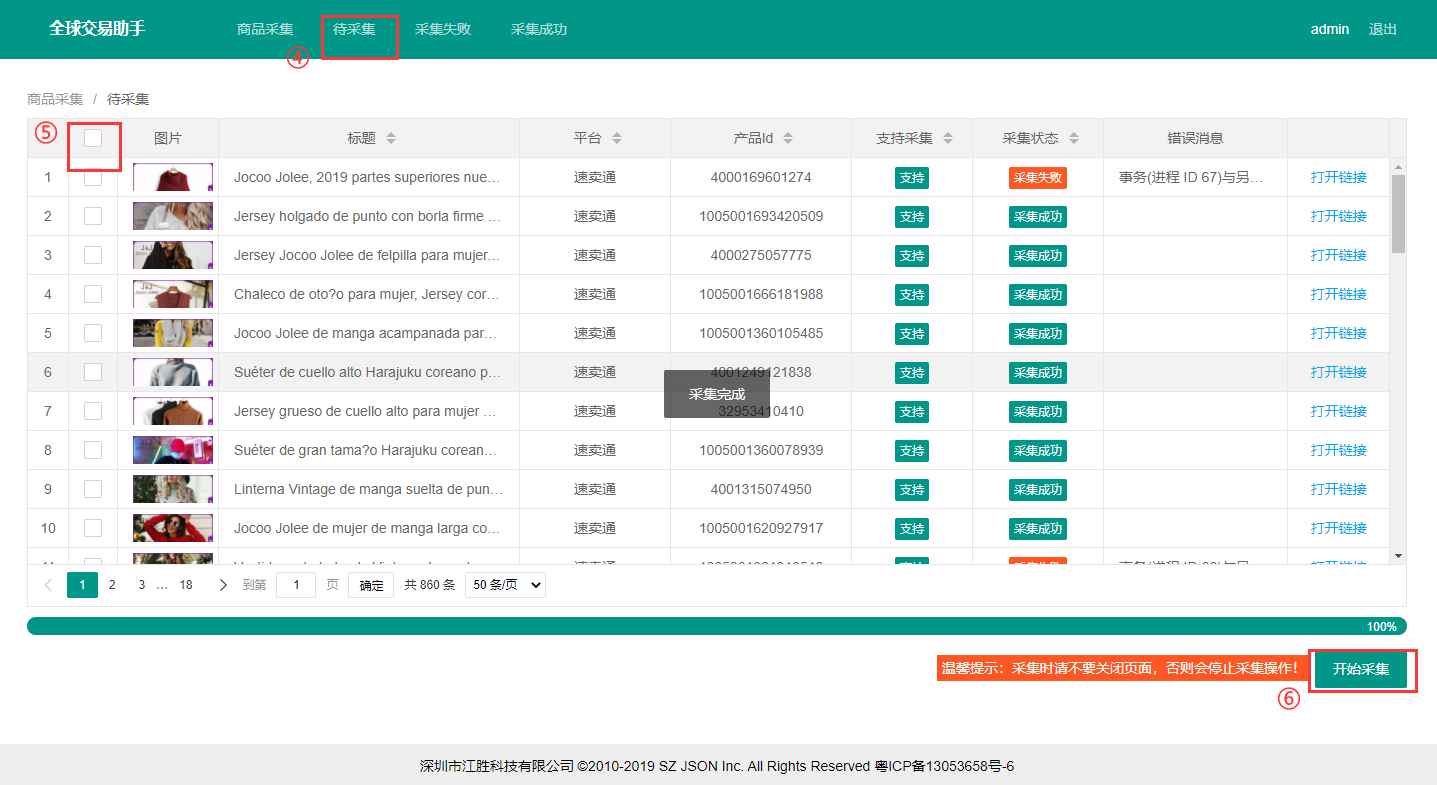Sort table by 支持采集 column arrows
Viewport: 1437px width, 785px height.
pos(948,138)
